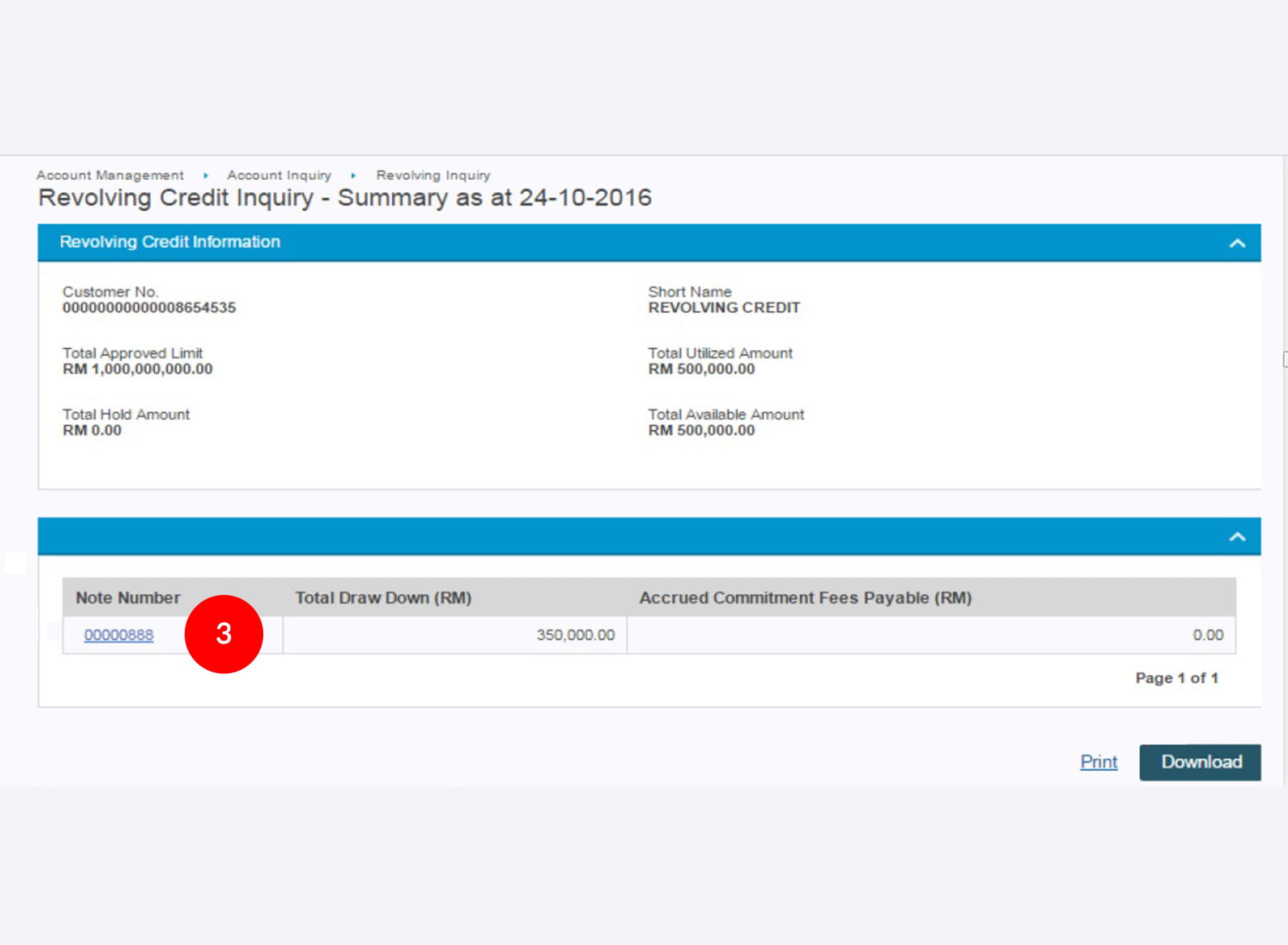
Task: Click arrow after Account Inquiry breadcrumb
Action: [x=353, y=175]
